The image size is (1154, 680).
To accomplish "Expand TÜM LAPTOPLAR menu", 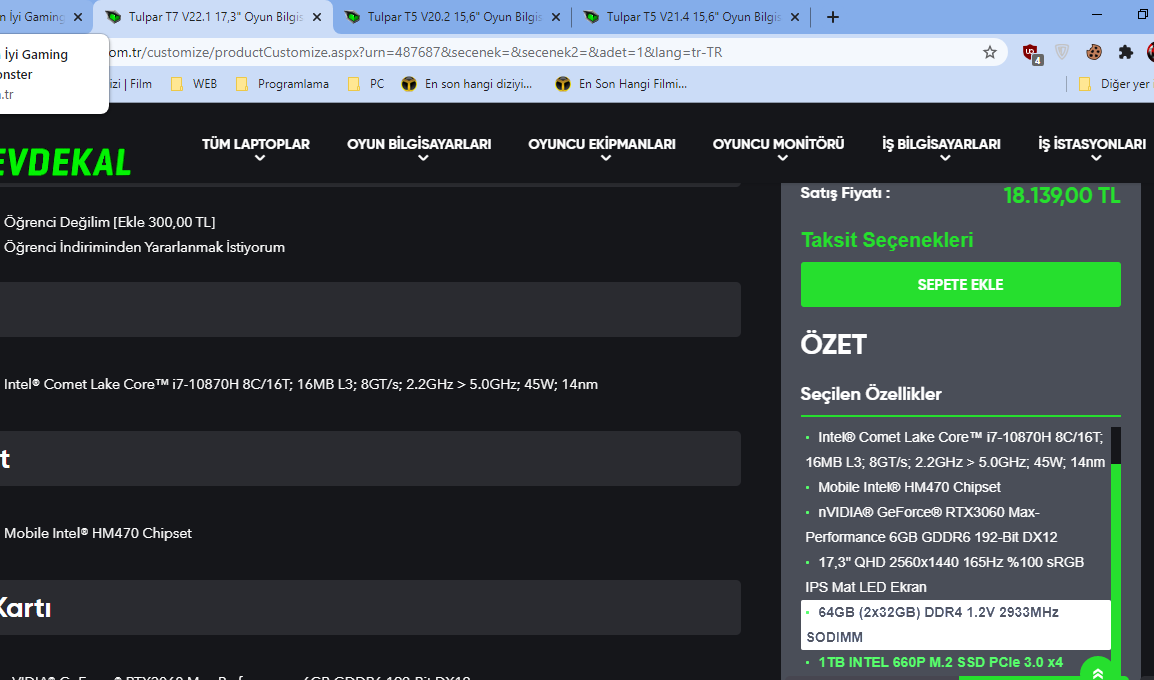I will point(256,147).
